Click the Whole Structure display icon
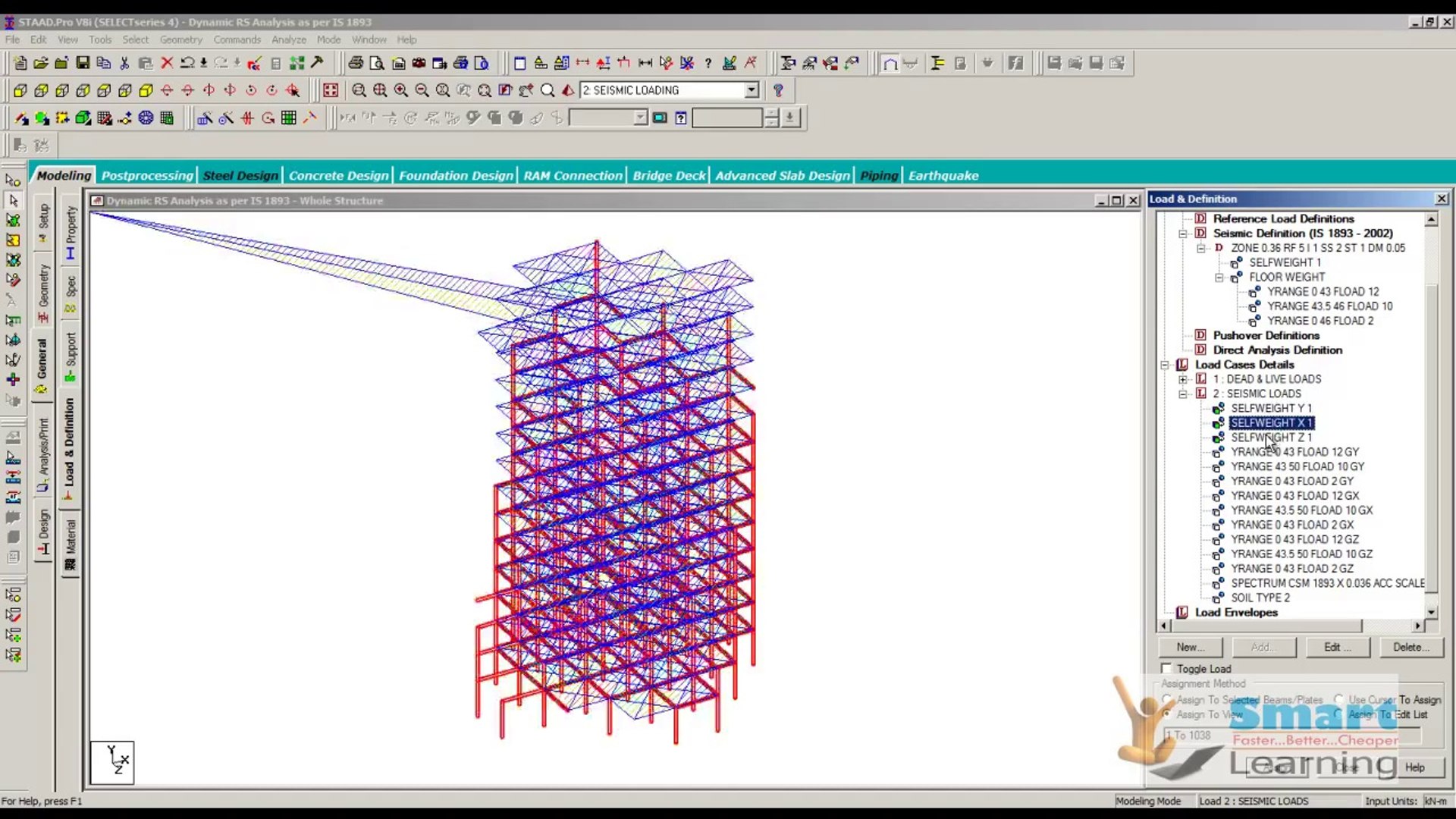 pos(331,90)
